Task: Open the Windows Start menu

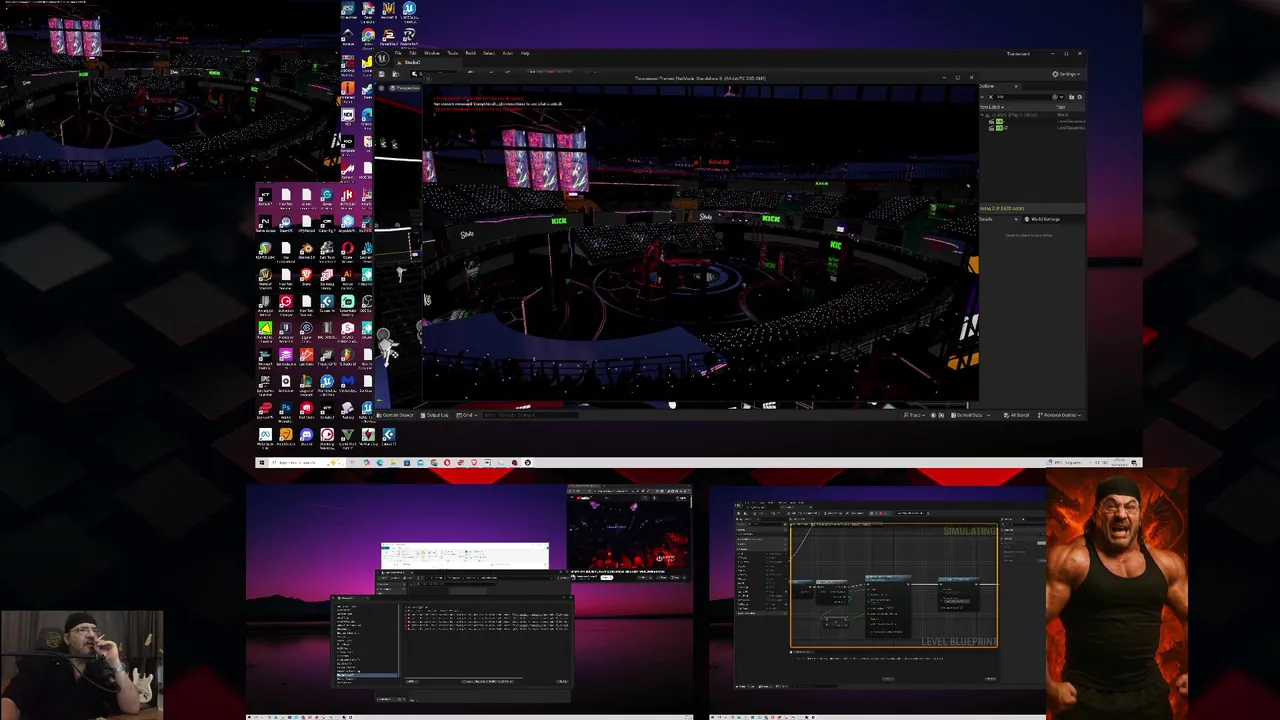Action: pyautogui.click(x=261, y=462)
